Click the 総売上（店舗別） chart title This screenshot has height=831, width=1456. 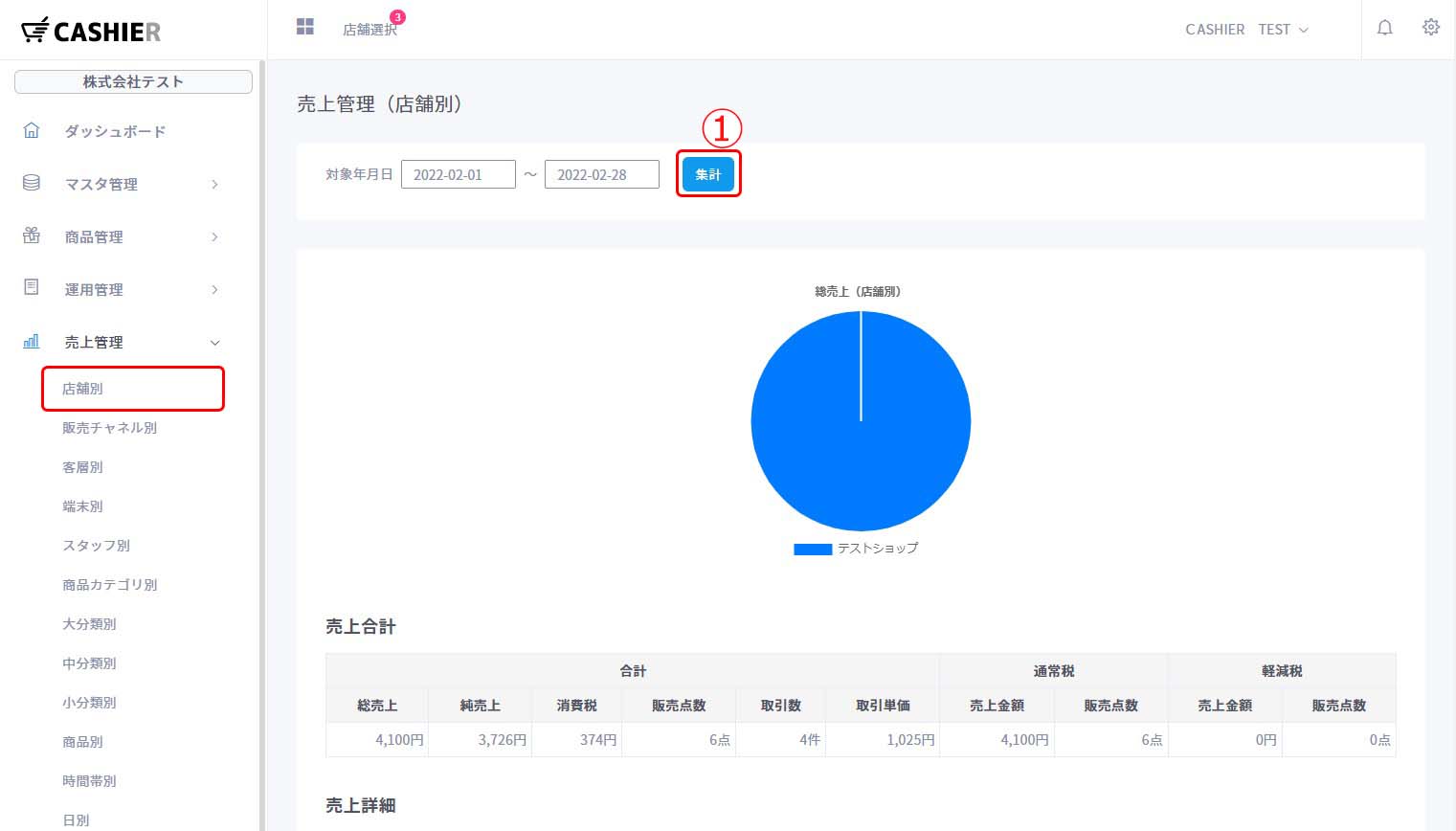[858, 291]
